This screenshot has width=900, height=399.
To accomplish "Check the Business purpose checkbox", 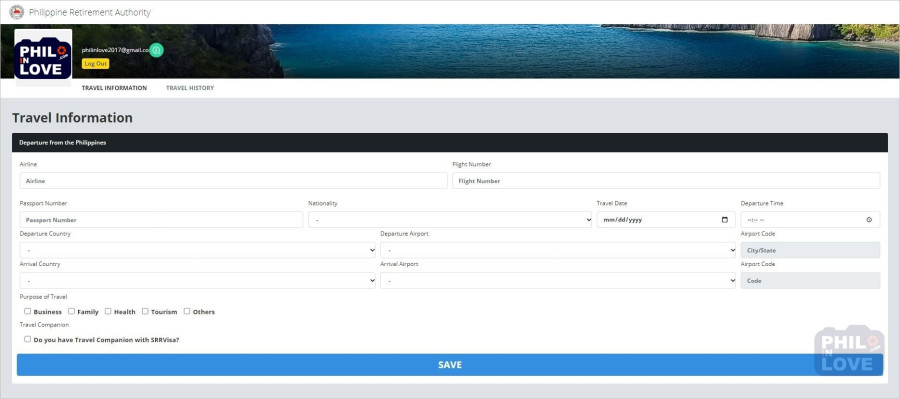I will point(28,311).
